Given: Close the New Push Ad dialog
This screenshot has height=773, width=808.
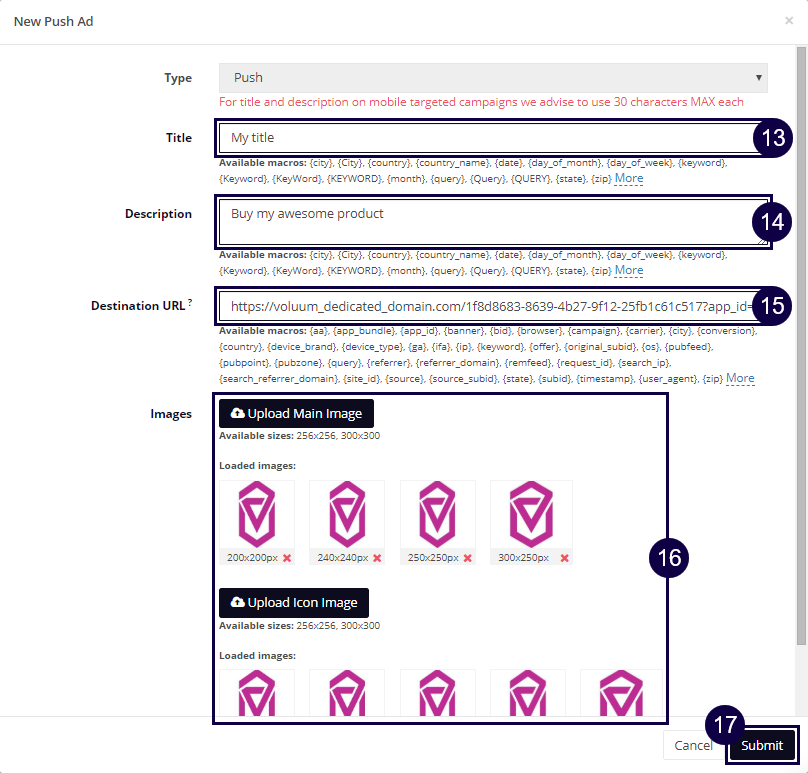Looking at the screenshot, I should (789, 20).
